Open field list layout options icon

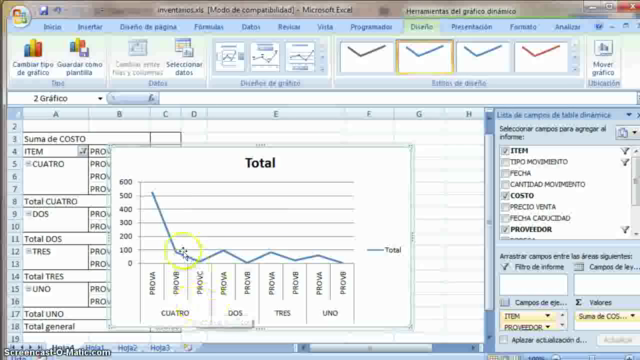click(x=626, y=133)
